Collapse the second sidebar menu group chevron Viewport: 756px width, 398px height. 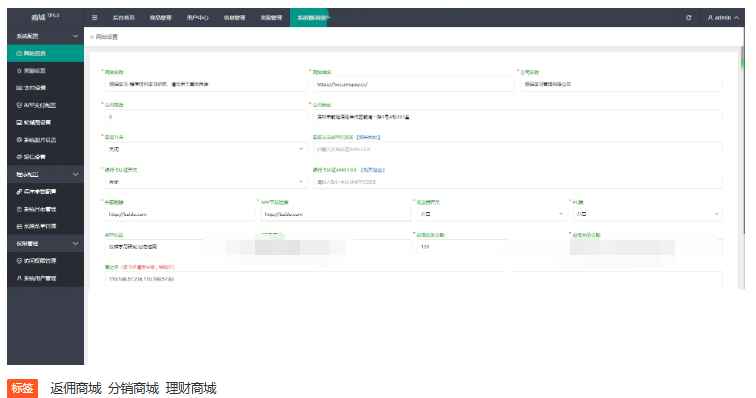click(x=75, y=174)
